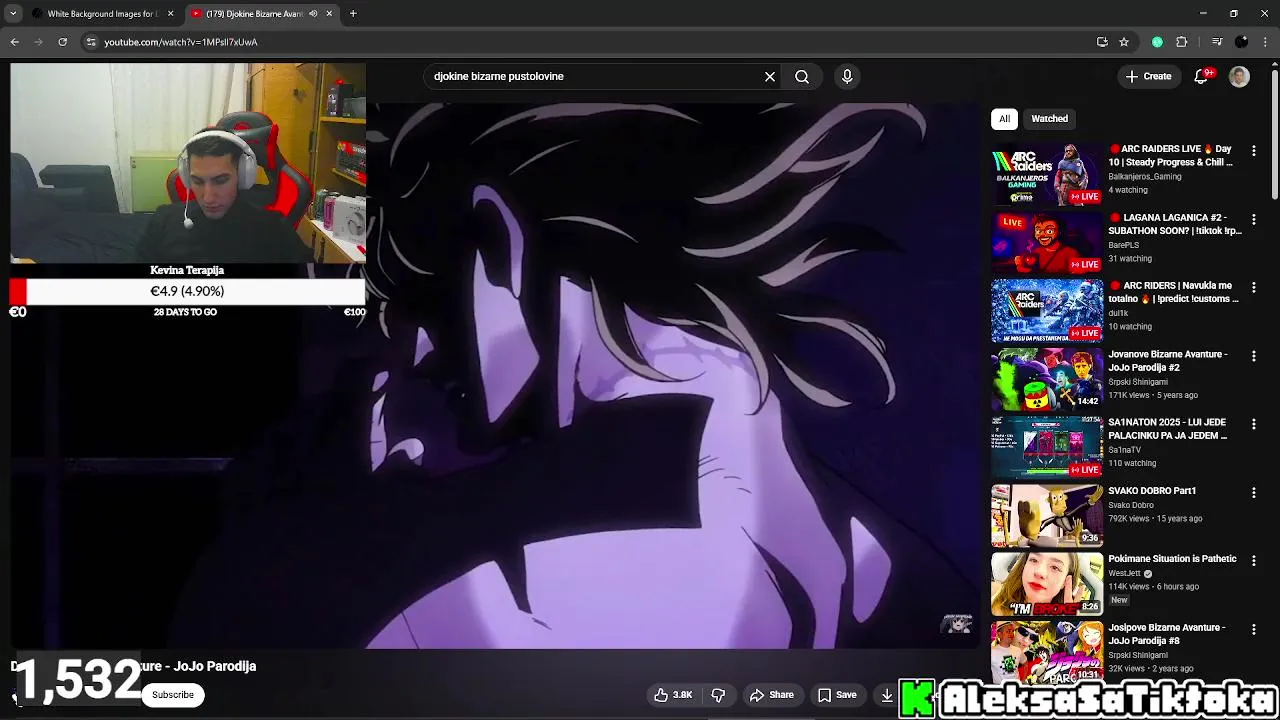Click the SVAKO DOBRO Part1 title

click(x=1152, y=491)
